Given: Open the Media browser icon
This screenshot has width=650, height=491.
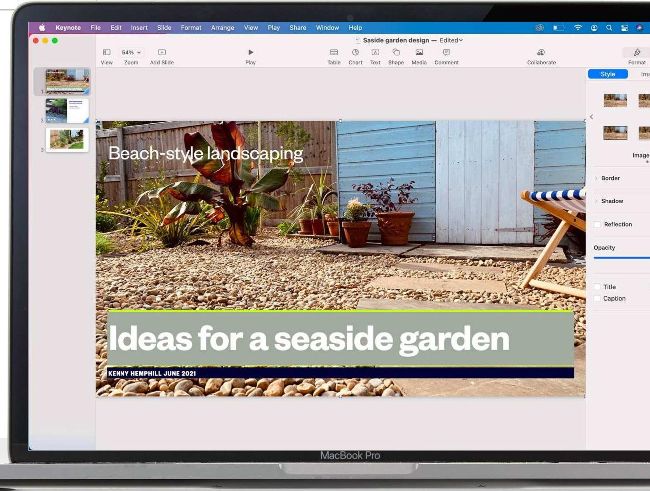Looking at the screenshot, I should (419, 52).
